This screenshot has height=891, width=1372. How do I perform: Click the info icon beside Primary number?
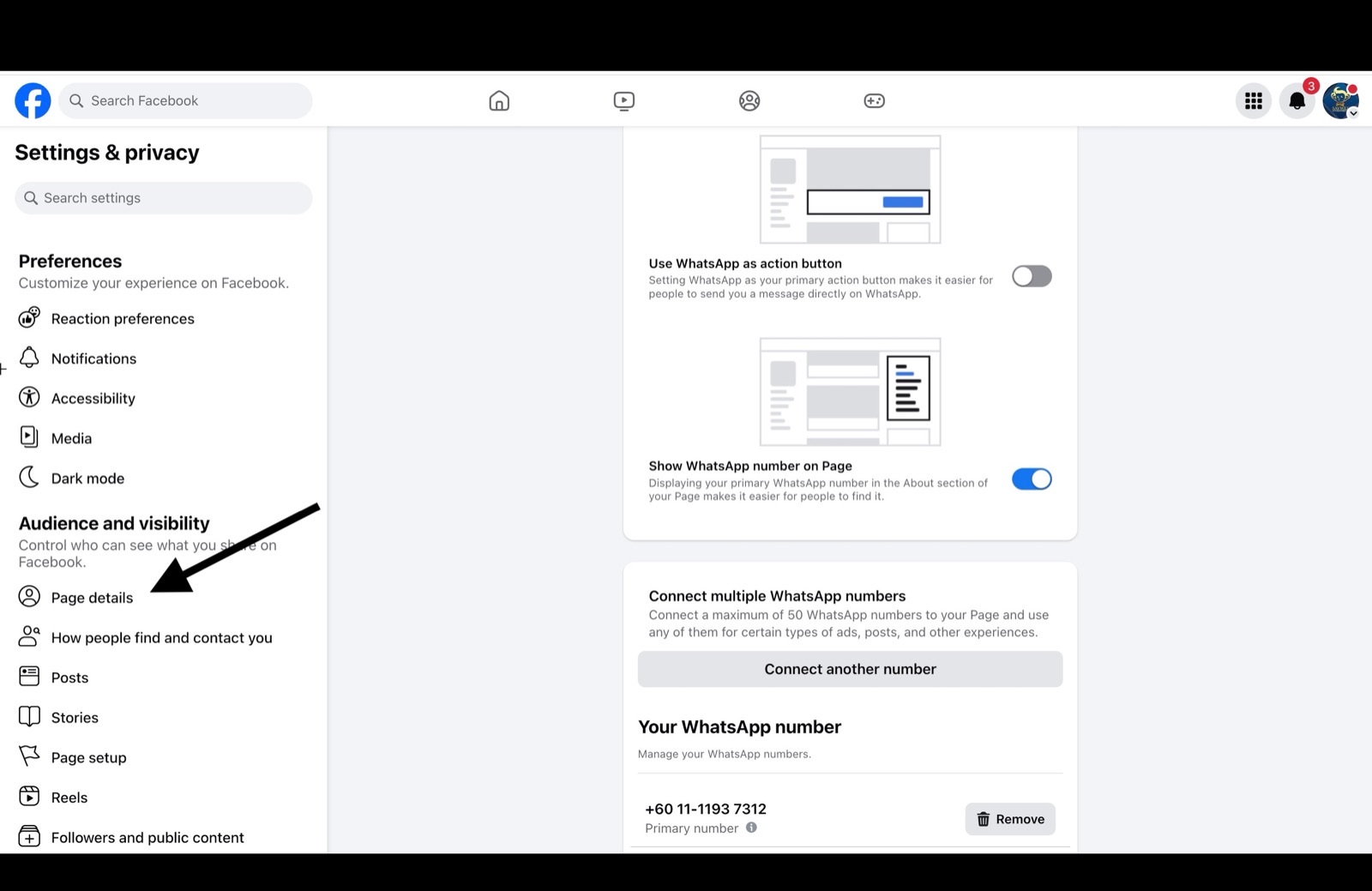pos(751,828)
